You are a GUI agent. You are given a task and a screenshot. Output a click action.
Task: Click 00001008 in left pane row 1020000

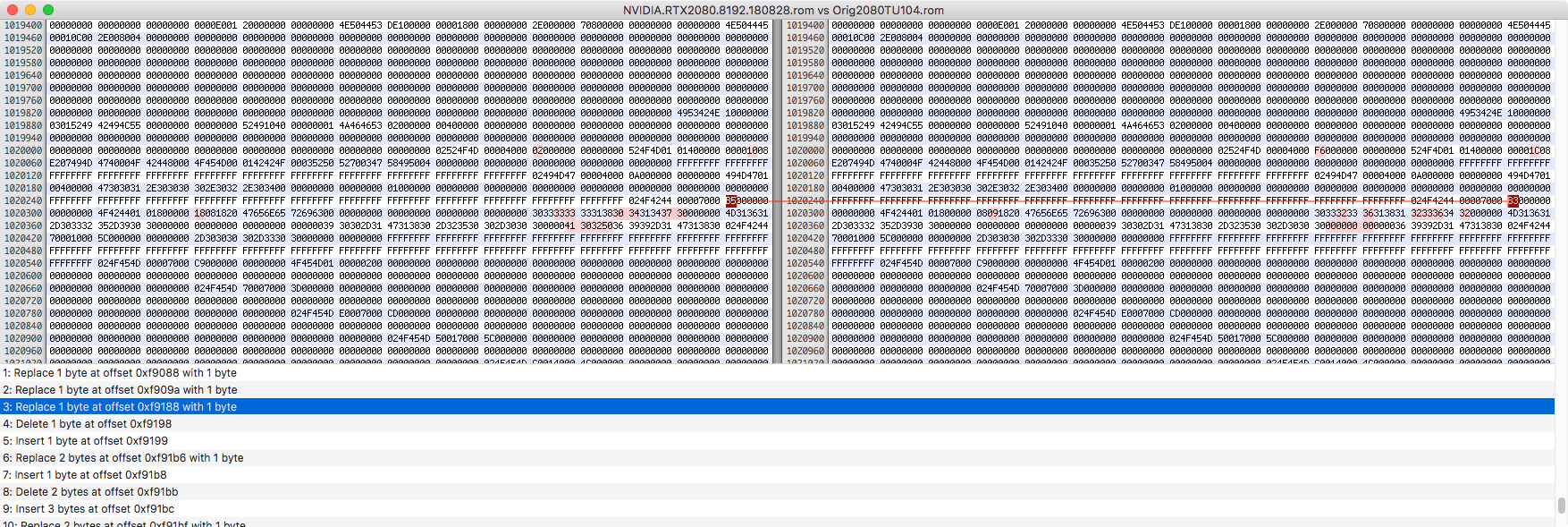(x=746, y=150)
